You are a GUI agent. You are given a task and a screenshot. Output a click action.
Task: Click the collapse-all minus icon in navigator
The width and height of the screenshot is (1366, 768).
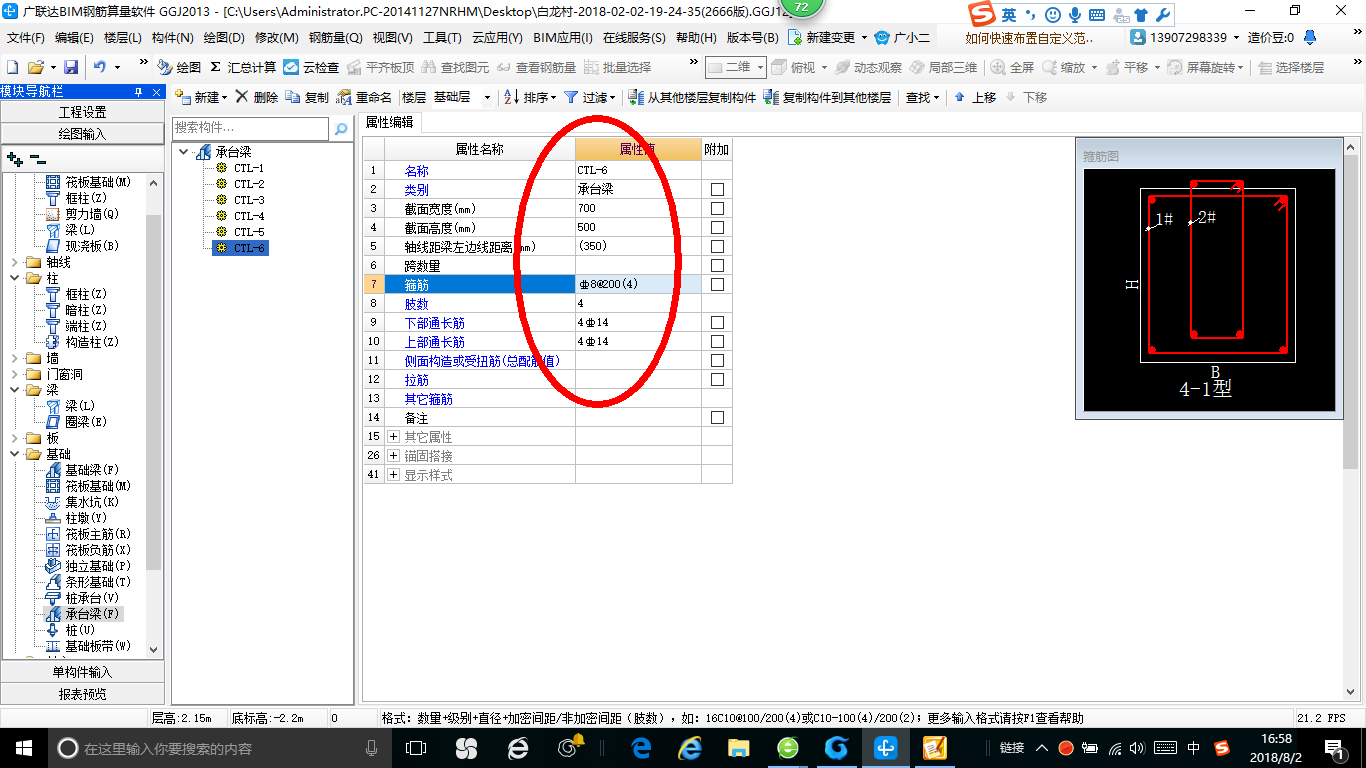click(x=37, y=158)
